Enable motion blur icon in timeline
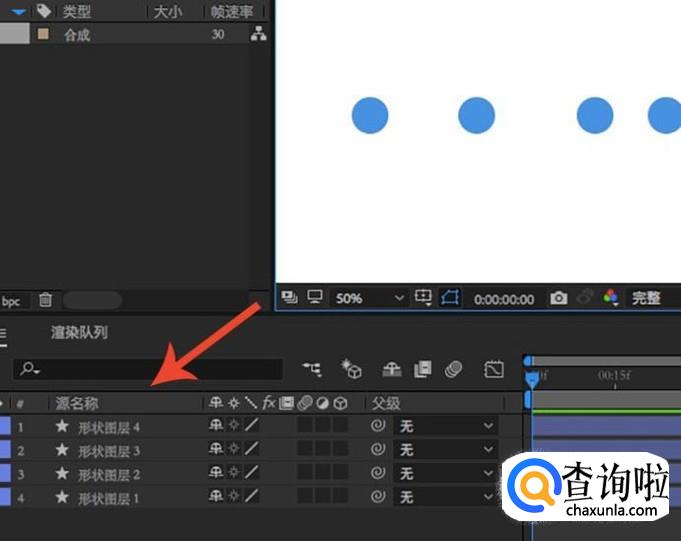Viewport: 681px width, 541px height. [x=454, y=369]
